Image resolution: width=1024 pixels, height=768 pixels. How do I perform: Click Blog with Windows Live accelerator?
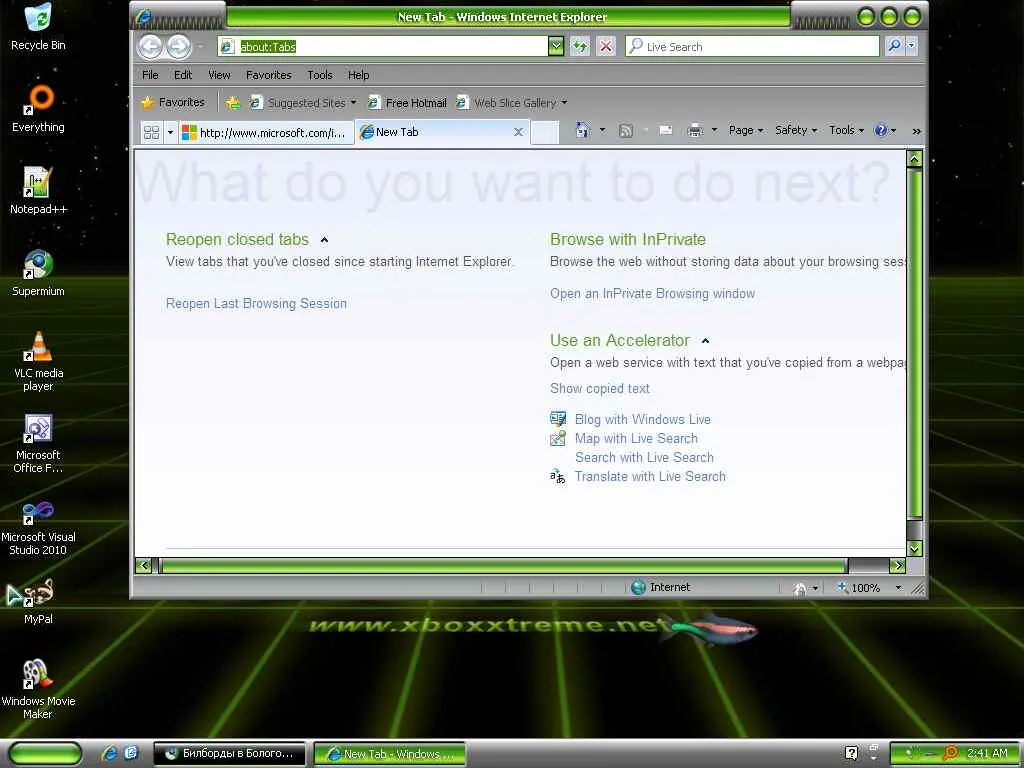643,419
